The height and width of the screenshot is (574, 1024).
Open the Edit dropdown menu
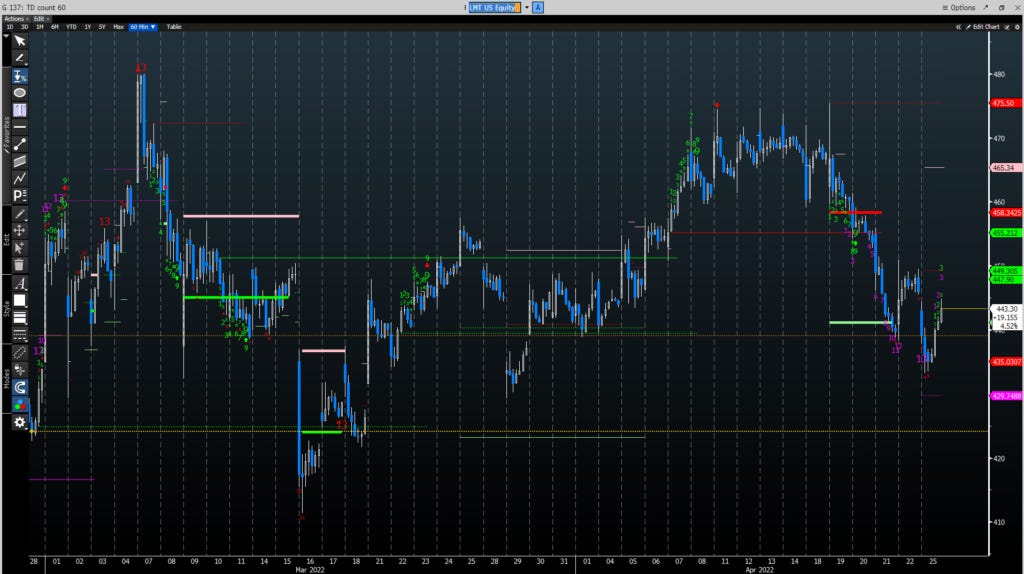pos(41,19)
